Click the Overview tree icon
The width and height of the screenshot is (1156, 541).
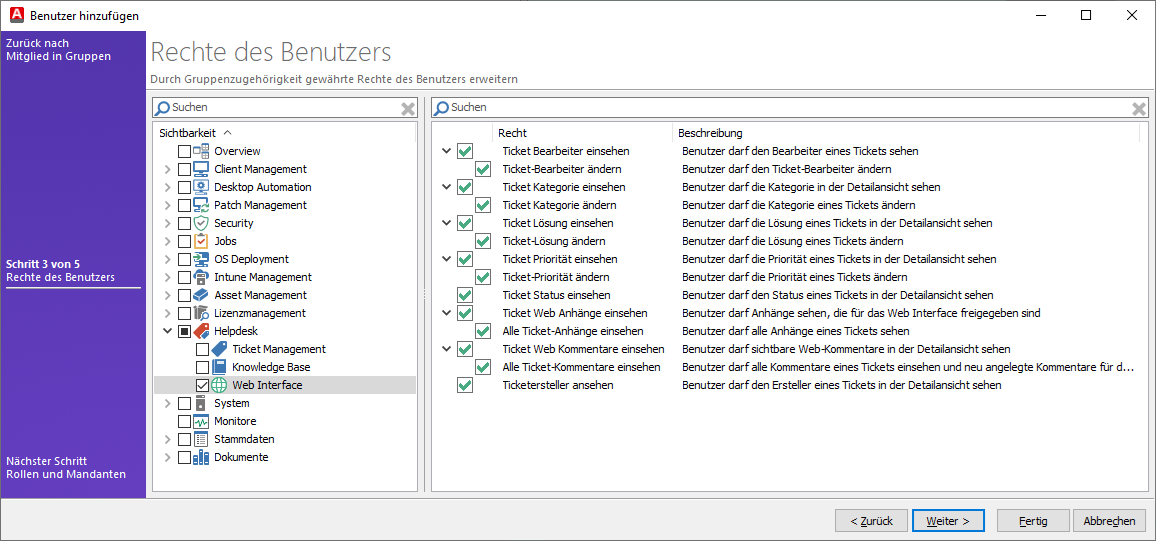pos(201,151)
